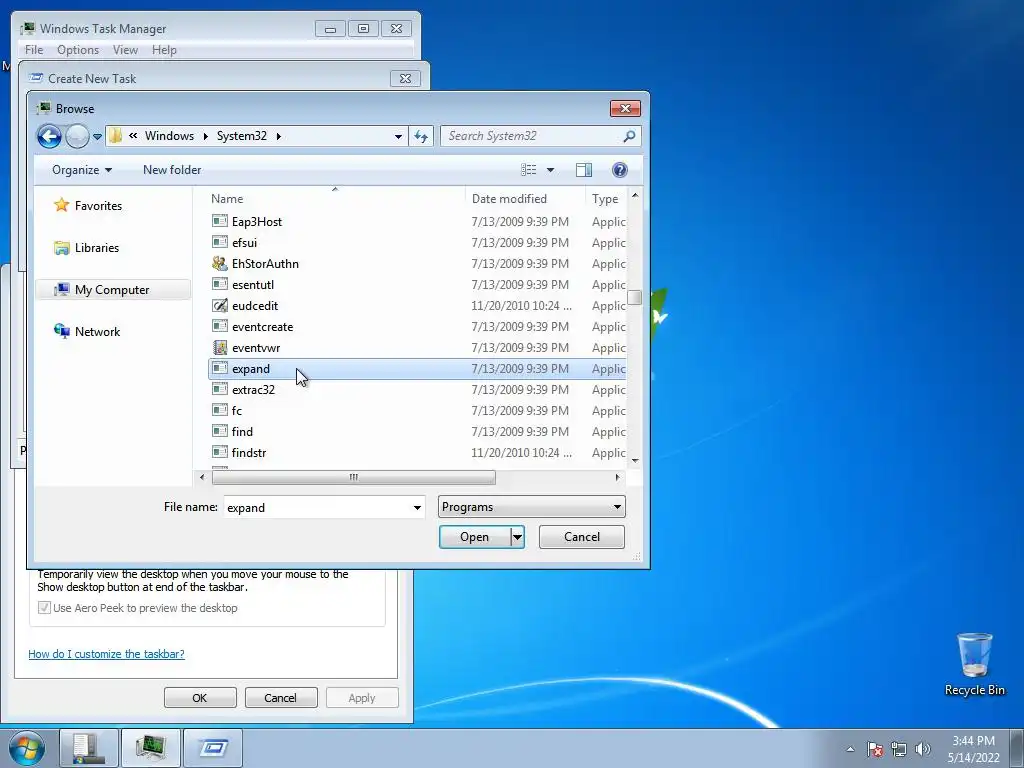This screenshot has height=768, width=1024.
Task: Expand the arrow after Windows breadcrumb
Action: click(x=205, y=136)
